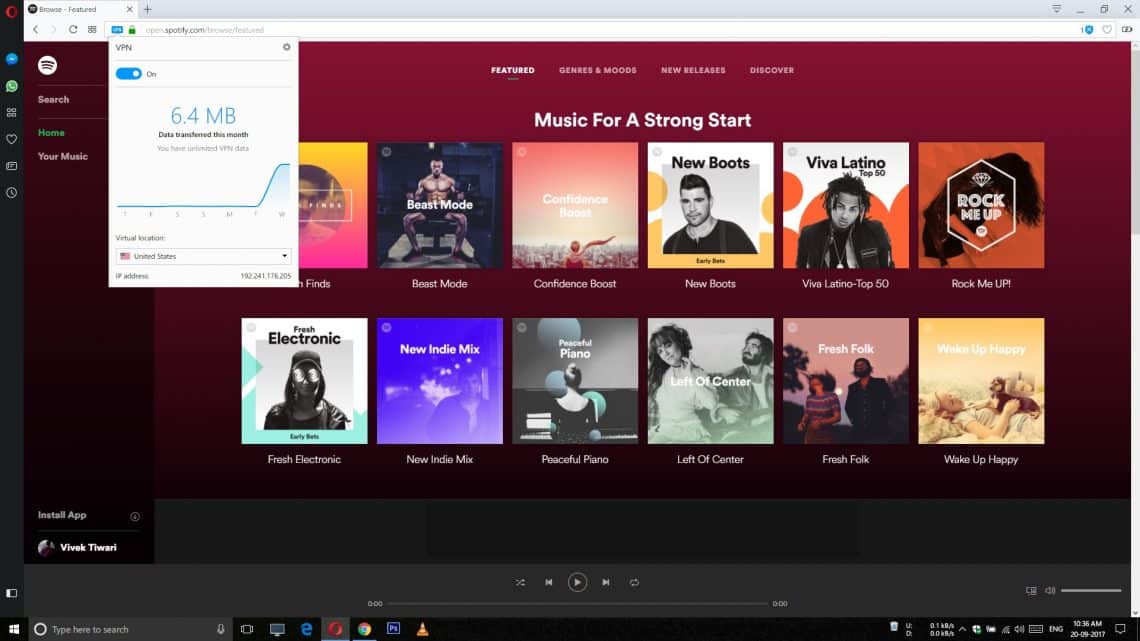Click the playback progress bar

(577, 603)
